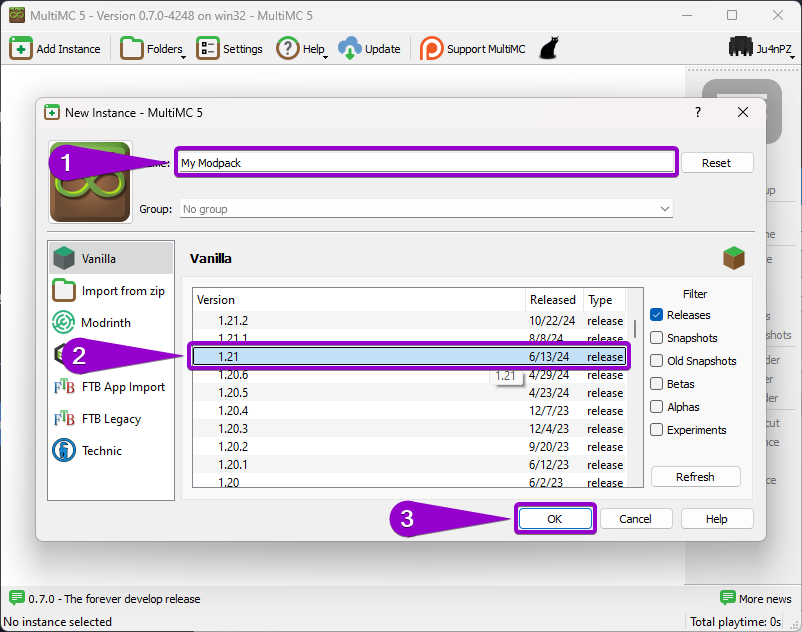
Task: Open the More news link
Action: 756,598
